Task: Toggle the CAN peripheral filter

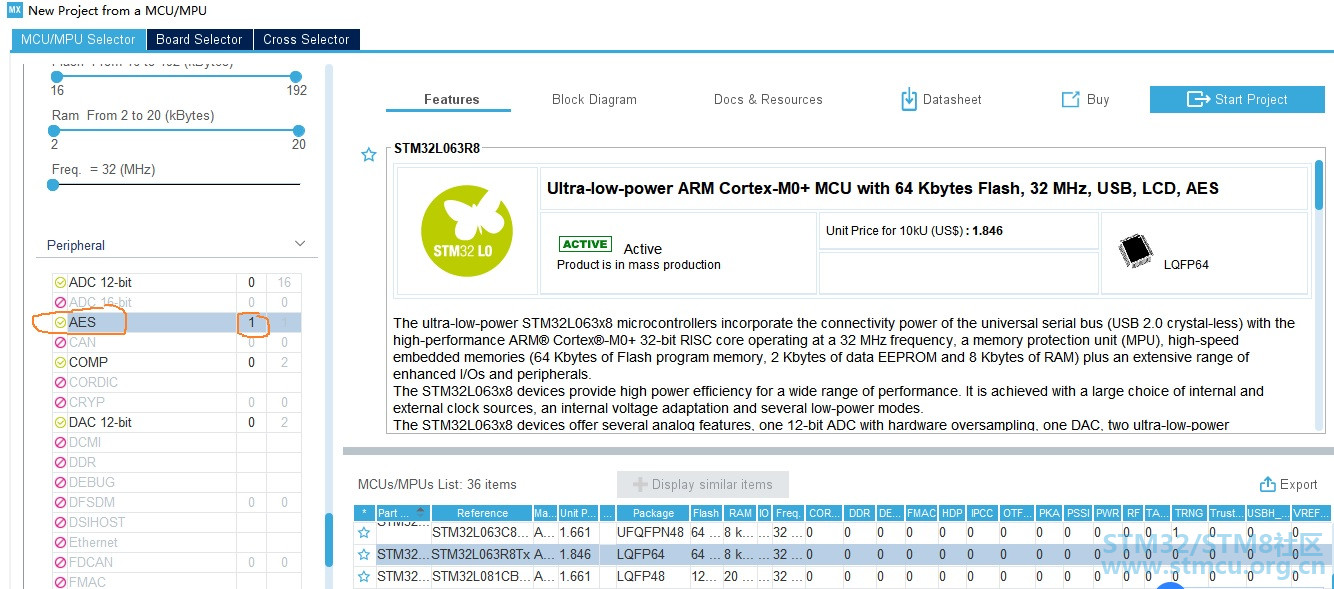Action: pyautogui.click(x=60, y=342)
